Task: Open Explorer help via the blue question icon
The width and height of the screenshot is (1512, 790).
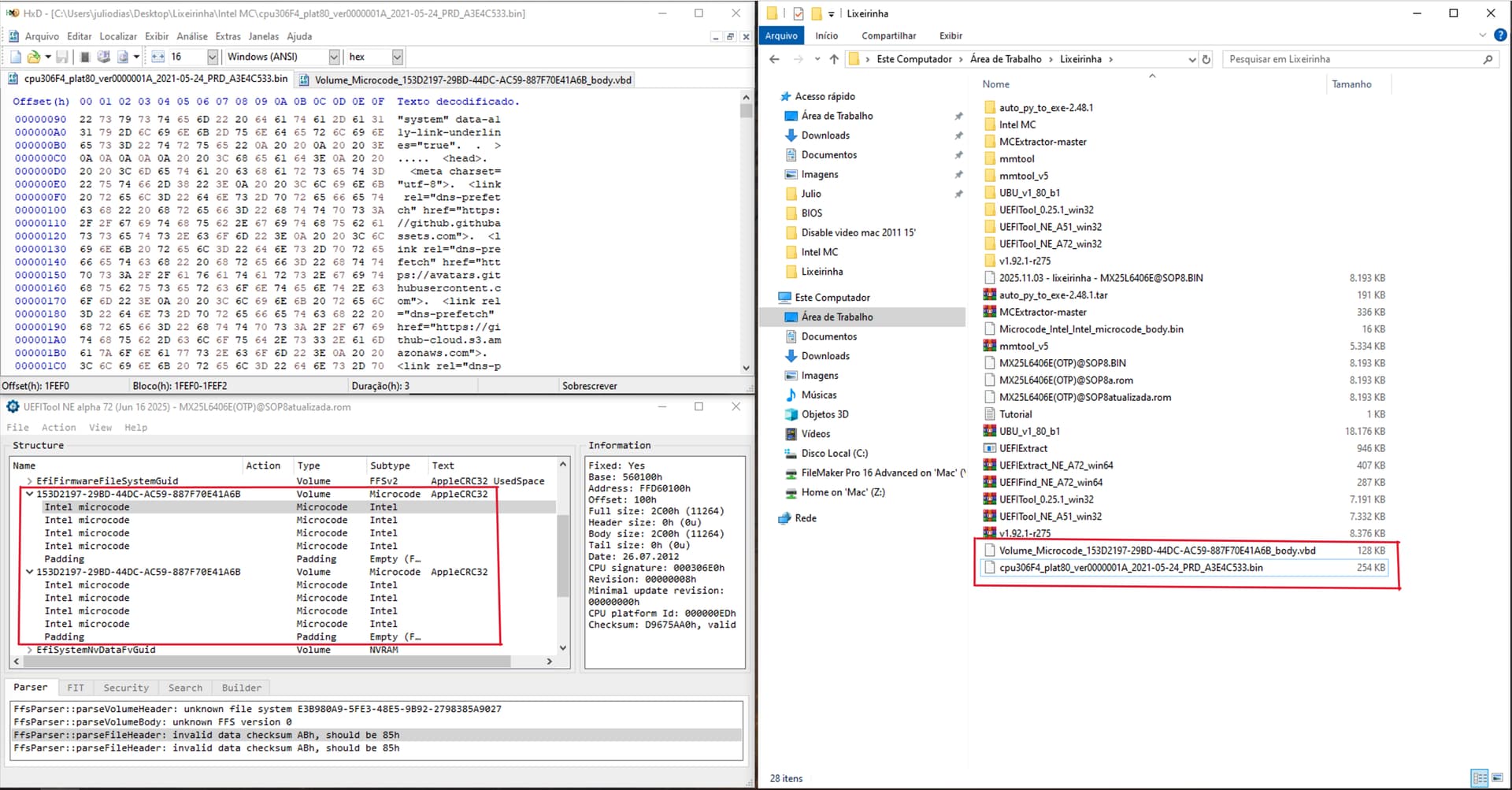Action: (x=1500, y=35)
